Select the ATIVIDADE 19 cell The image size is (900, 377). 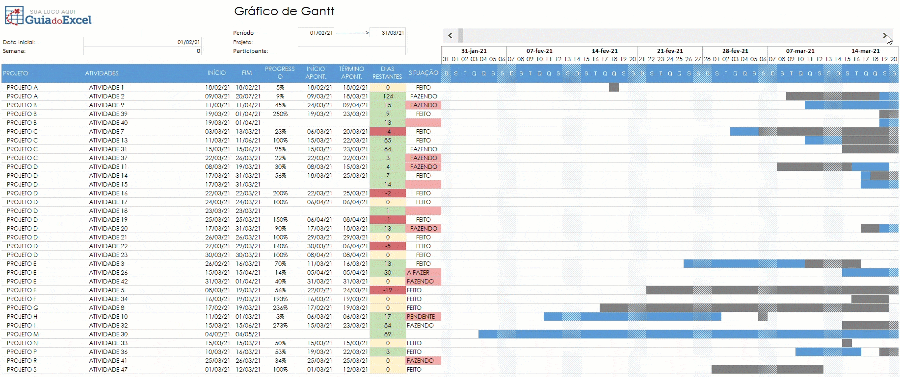click(x=108, y=219)
